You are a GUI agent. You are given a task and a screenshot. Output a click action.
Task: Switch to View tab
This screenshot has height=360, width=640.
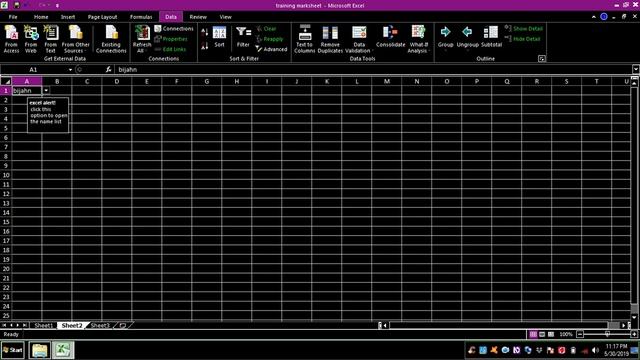(225, 17)
